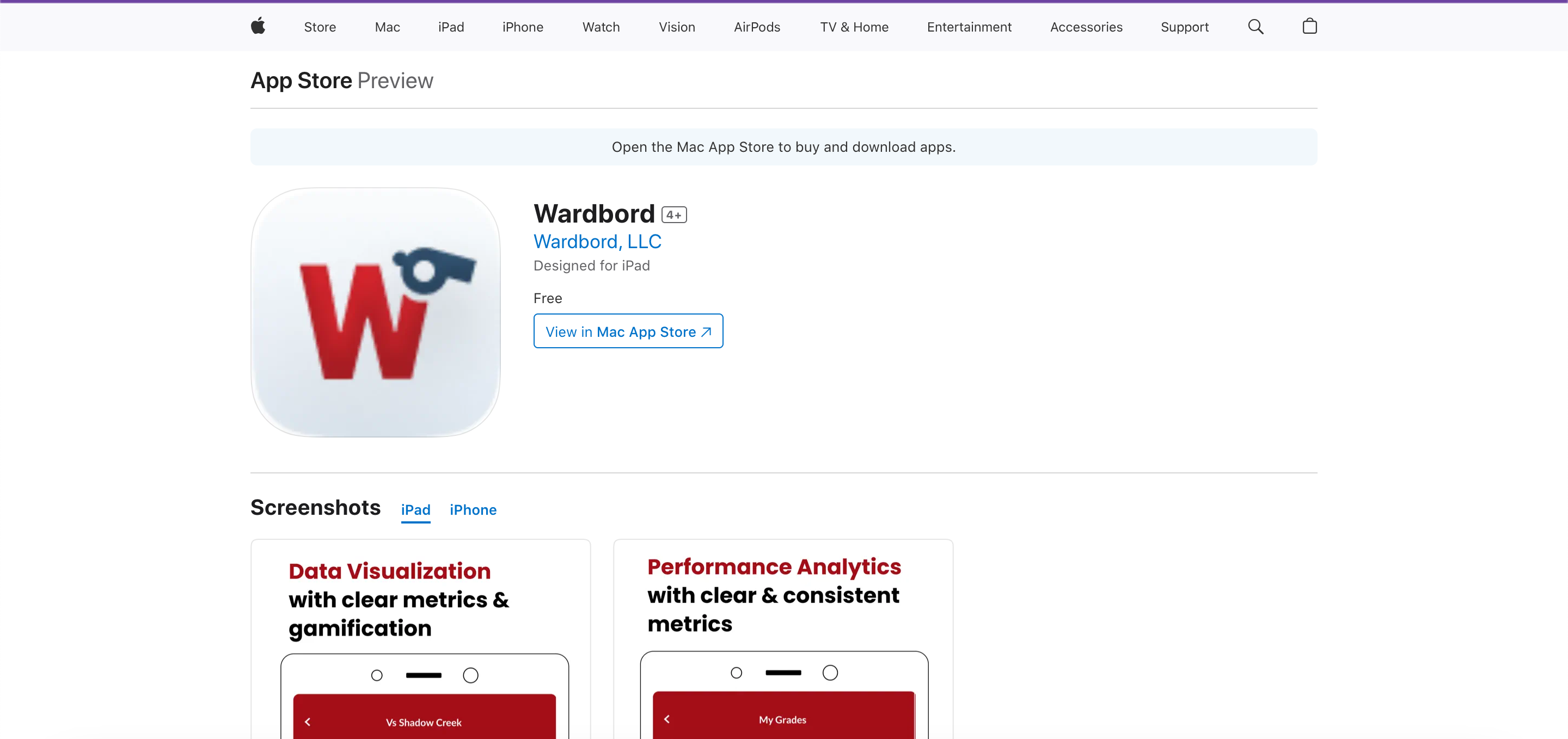Image resolution: width=1568 pixels, height=739 pixels.
Task: Open the TV & Home menu item
Action: tap(854, 27)
